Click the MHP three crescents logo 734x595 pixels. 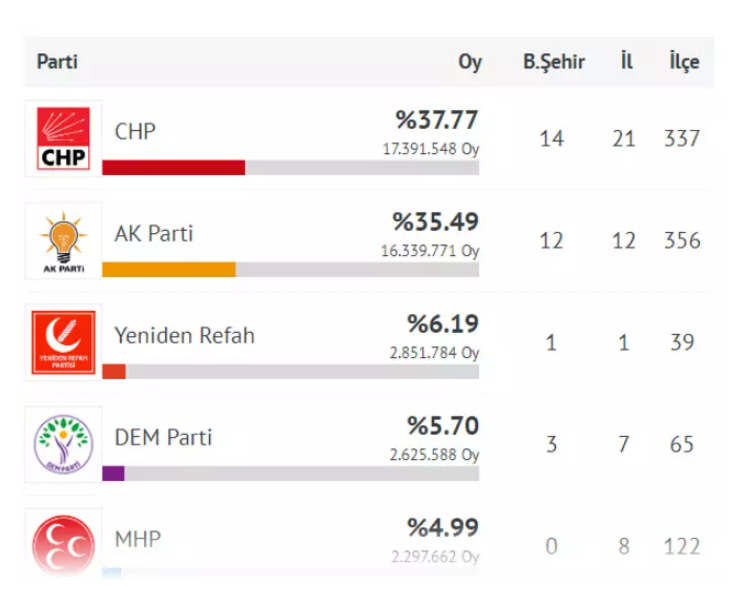coord(64,546)
